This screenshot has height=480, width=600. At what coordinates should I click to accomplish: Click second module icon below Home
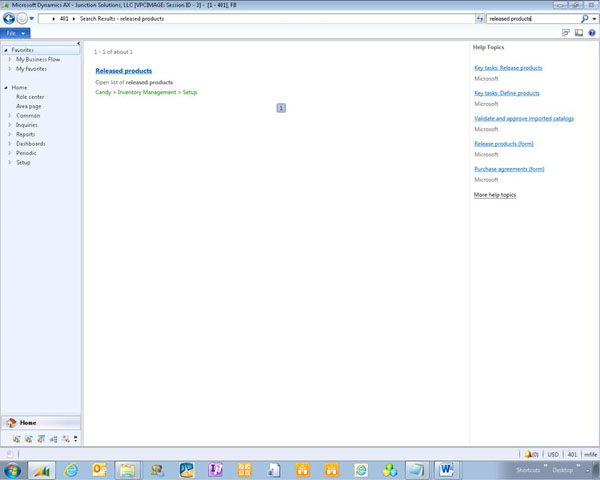pyautogui.click(x=29, y=439)
